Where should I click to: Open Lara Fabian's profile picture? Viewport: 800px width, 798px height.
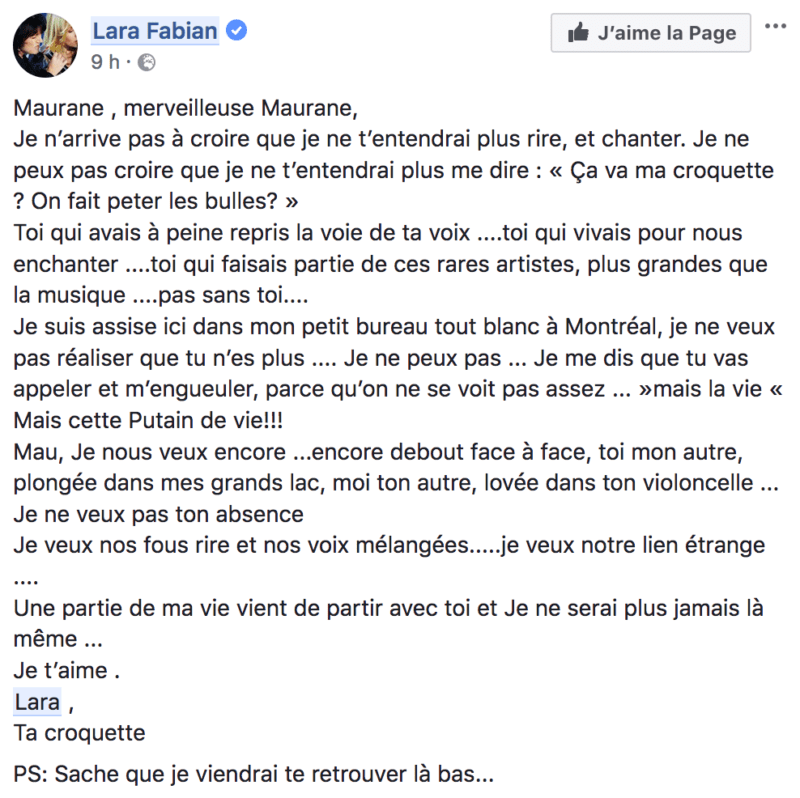(46, 47)
